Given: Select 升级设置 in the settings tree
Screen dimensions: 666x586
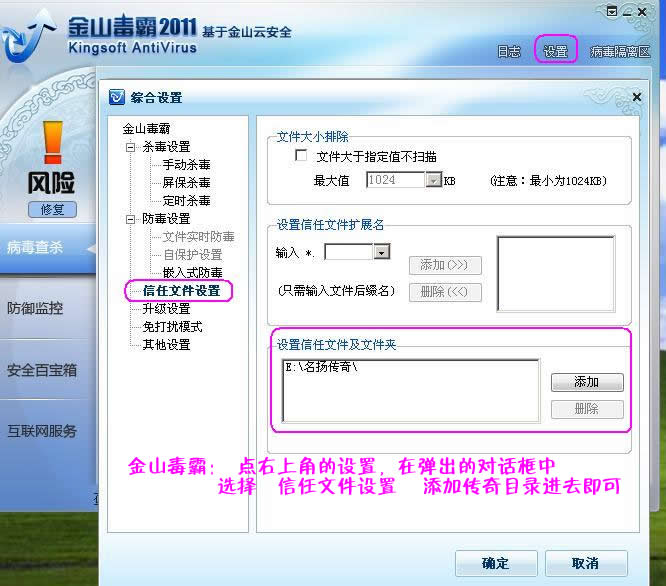Looking at the screenshot, I should 166,309.
